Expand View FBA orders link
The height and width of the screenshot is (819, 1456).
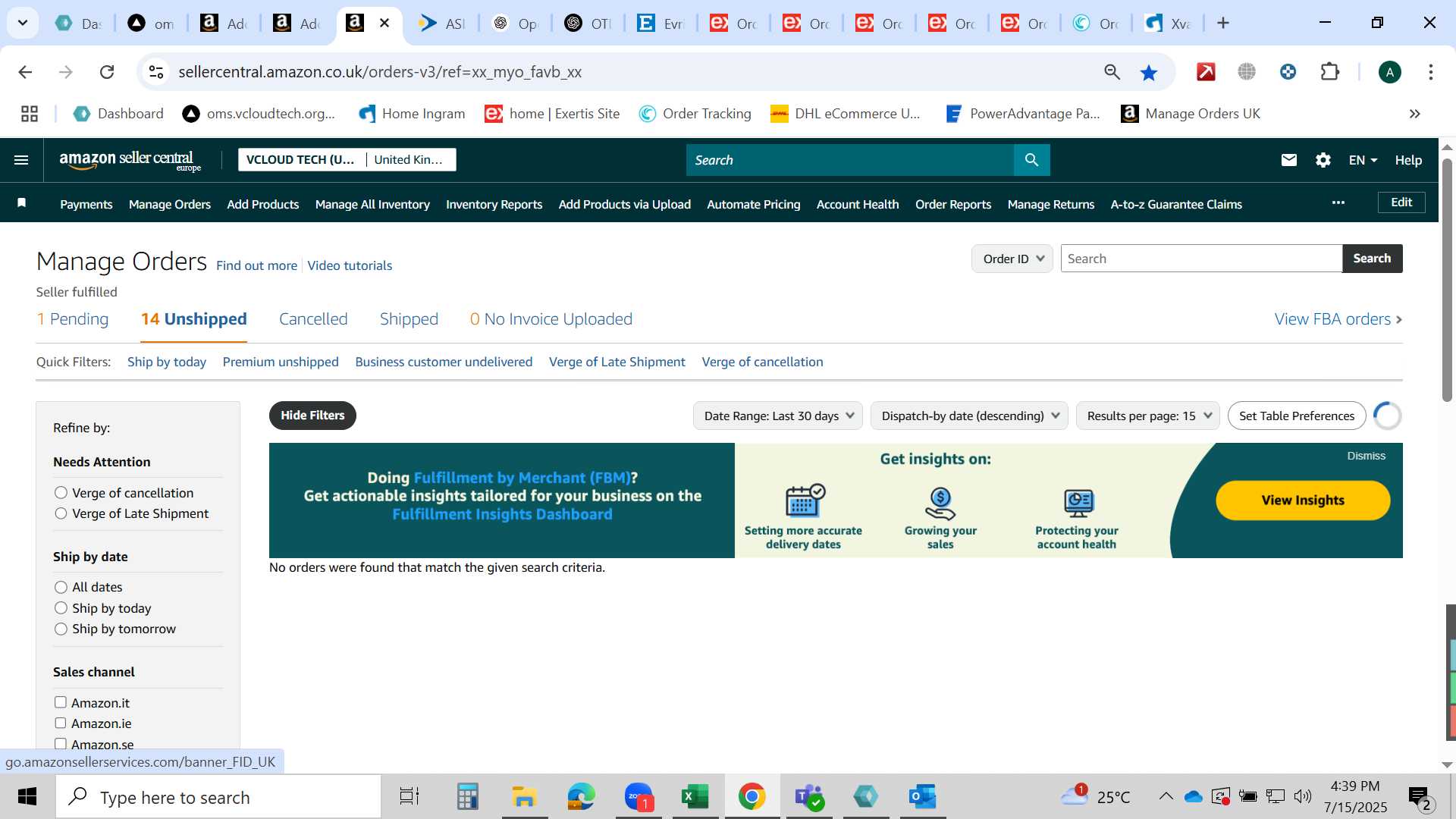(1338, 319)
